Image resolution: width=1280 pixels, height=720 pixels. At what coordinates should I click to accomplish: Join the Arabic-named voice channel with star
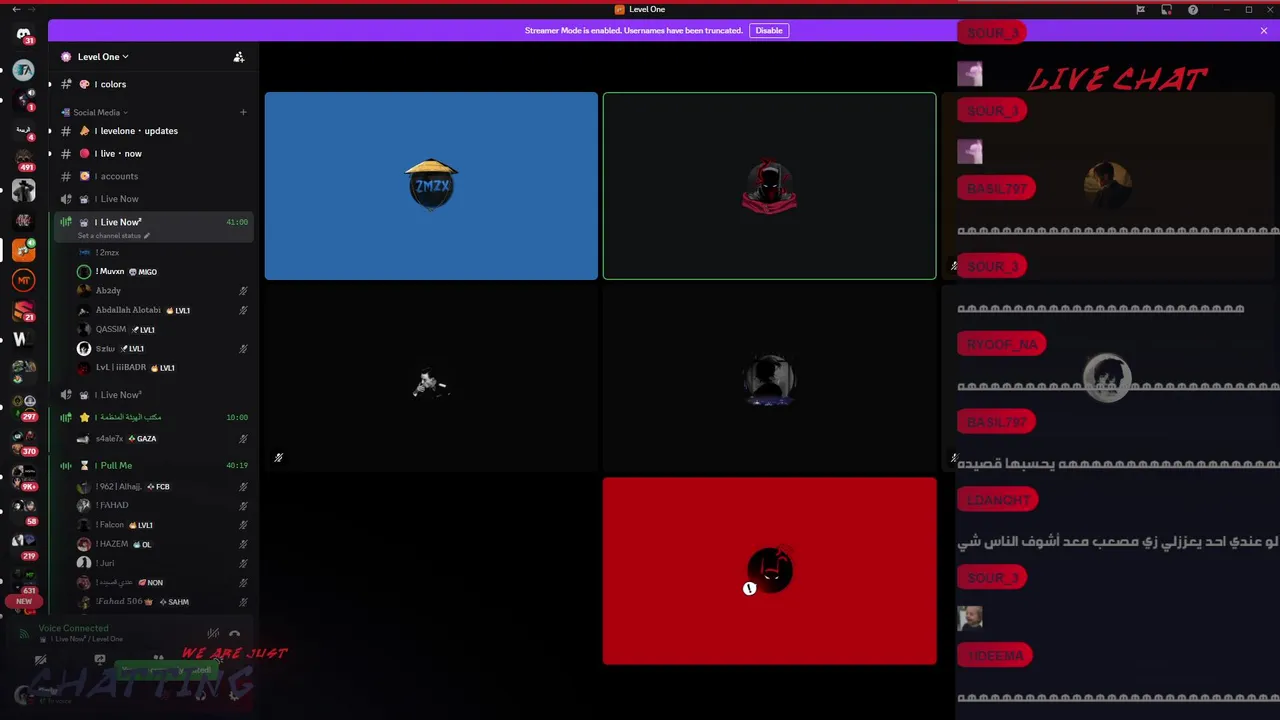coord(153,417)
